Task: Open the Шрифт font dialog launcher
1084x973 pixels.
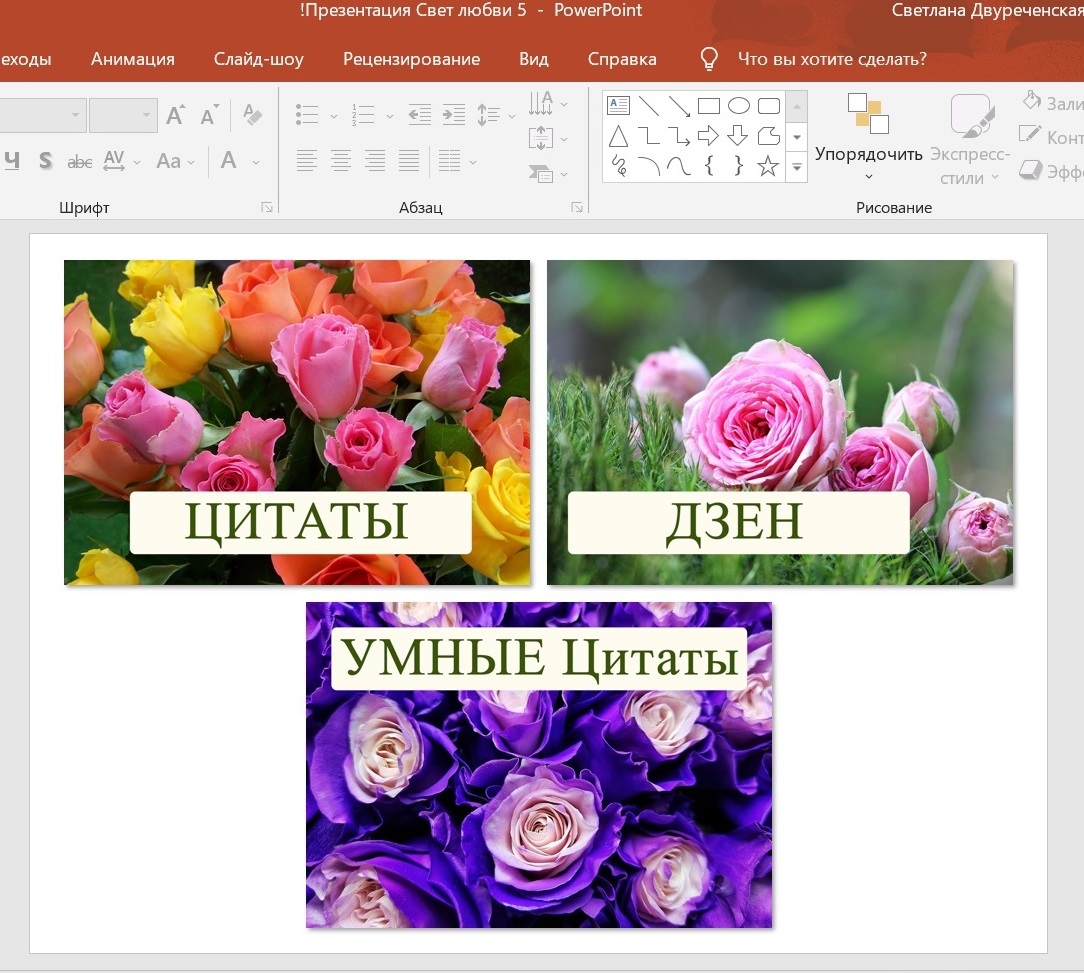Action: coord(267,207)
